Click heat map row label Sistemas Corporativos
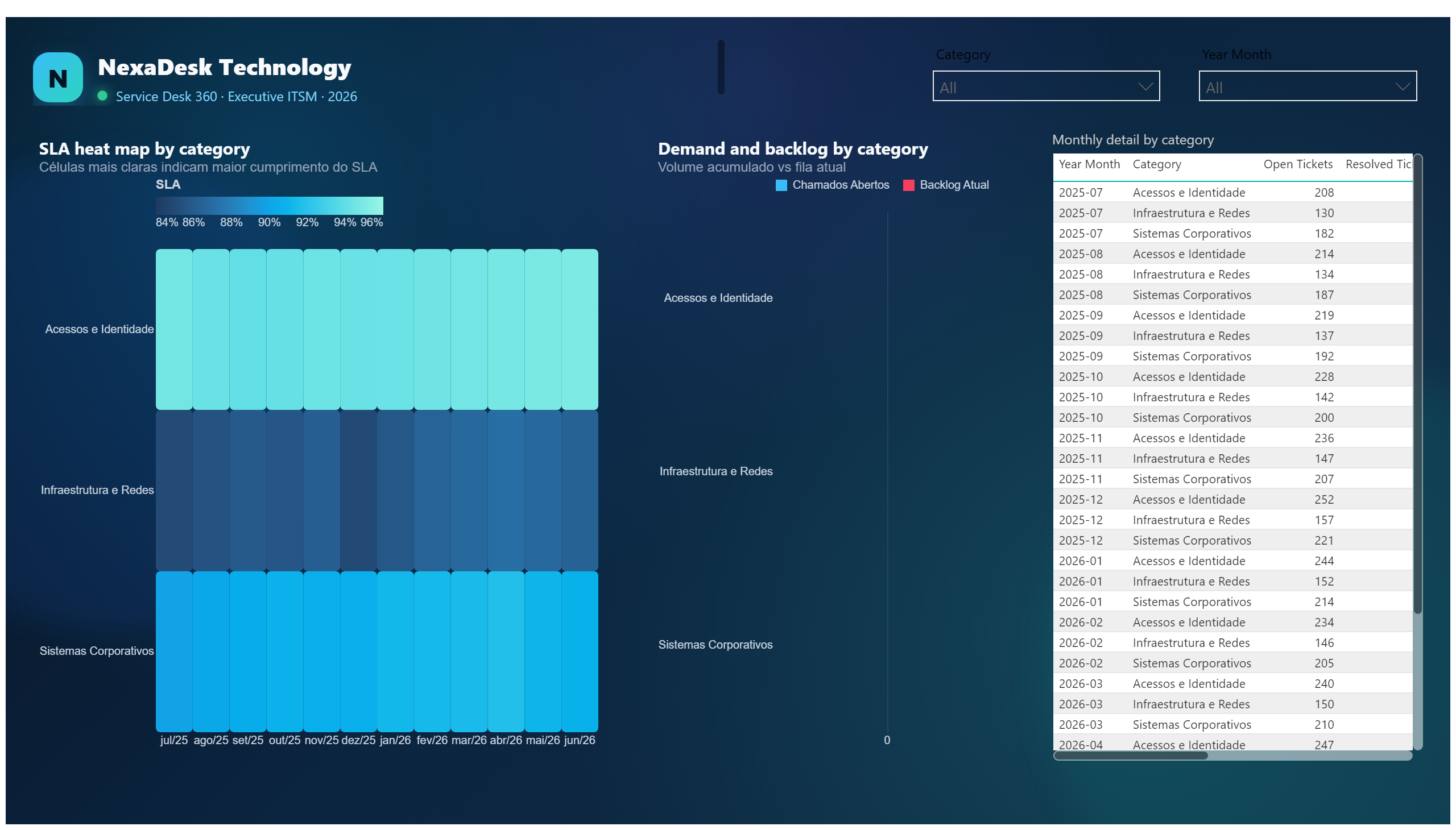The width and height of the screenshot is (1456, 830). tap(97, 651)
